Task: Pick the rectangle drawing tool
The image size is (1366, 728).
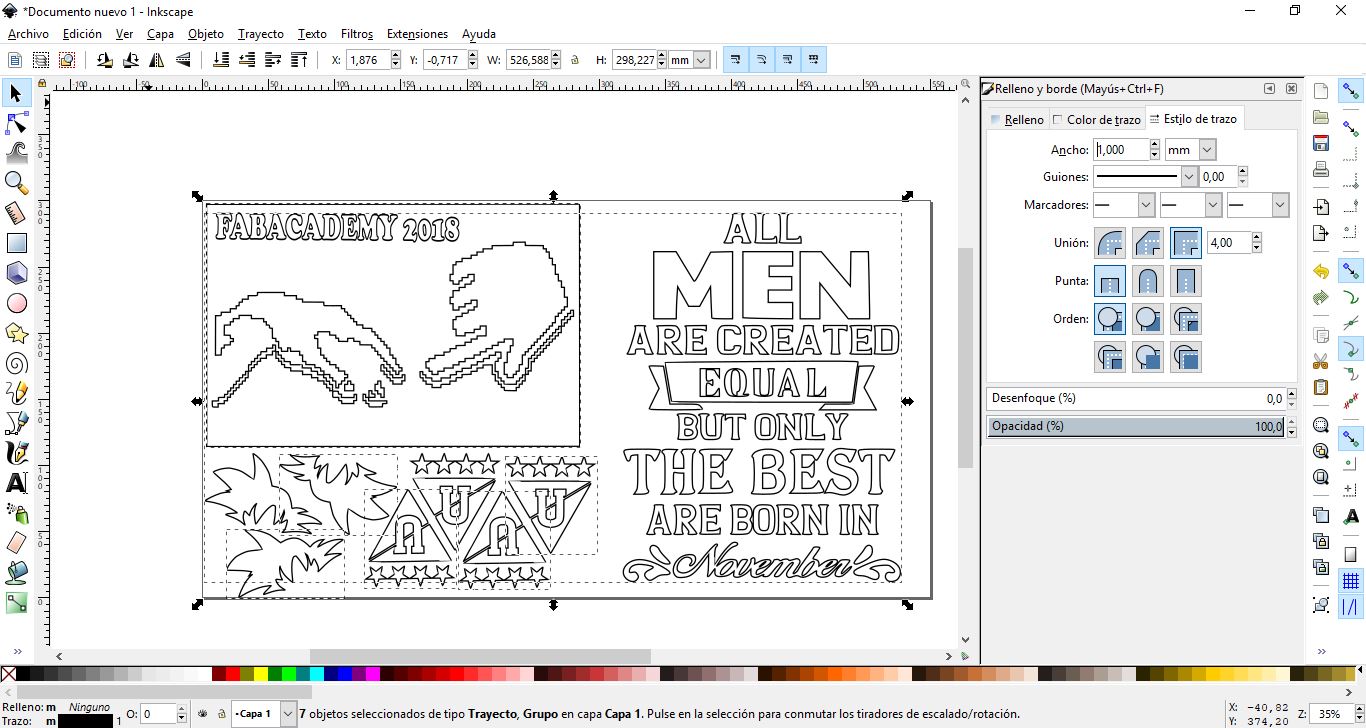Action: point(17,243)
